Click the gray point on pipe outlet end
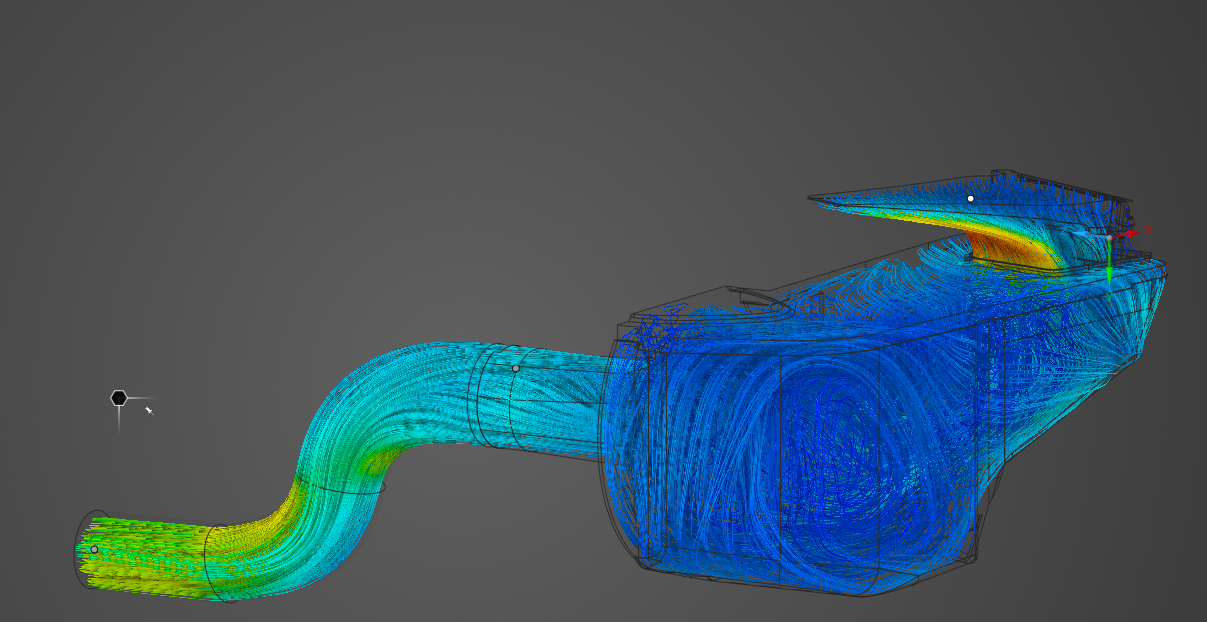 tap(94, 549)
